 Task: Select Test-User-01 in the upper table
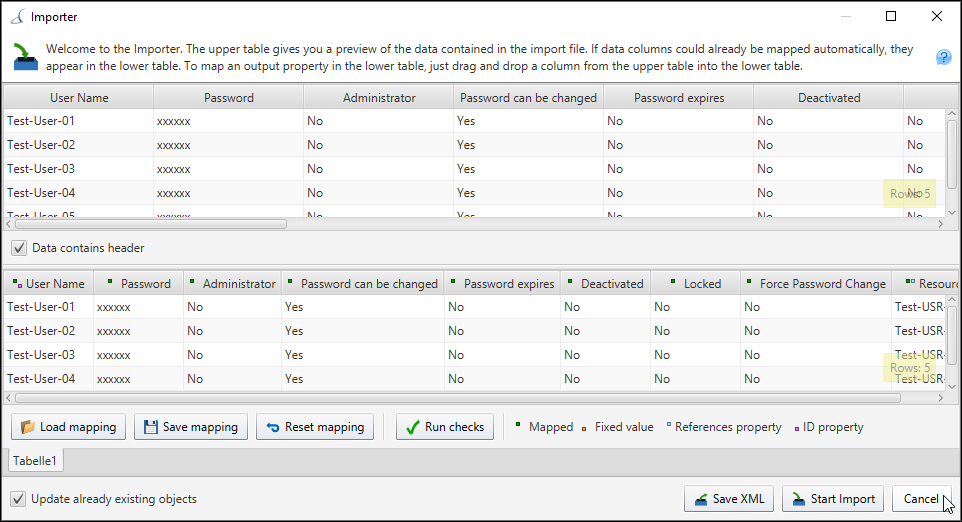click(x=41, y=121)
